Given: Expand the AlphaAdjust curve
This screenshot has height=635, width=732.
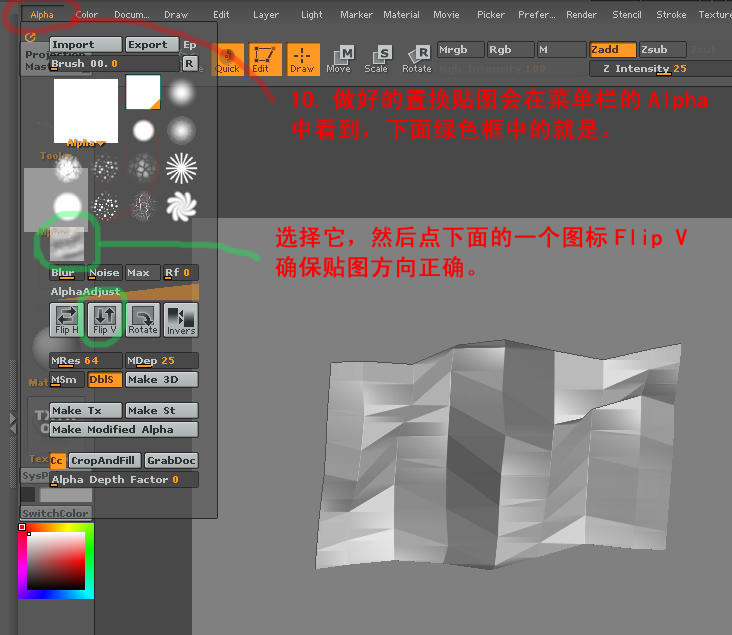Looking at the screenshot, I should click(124, 292).
